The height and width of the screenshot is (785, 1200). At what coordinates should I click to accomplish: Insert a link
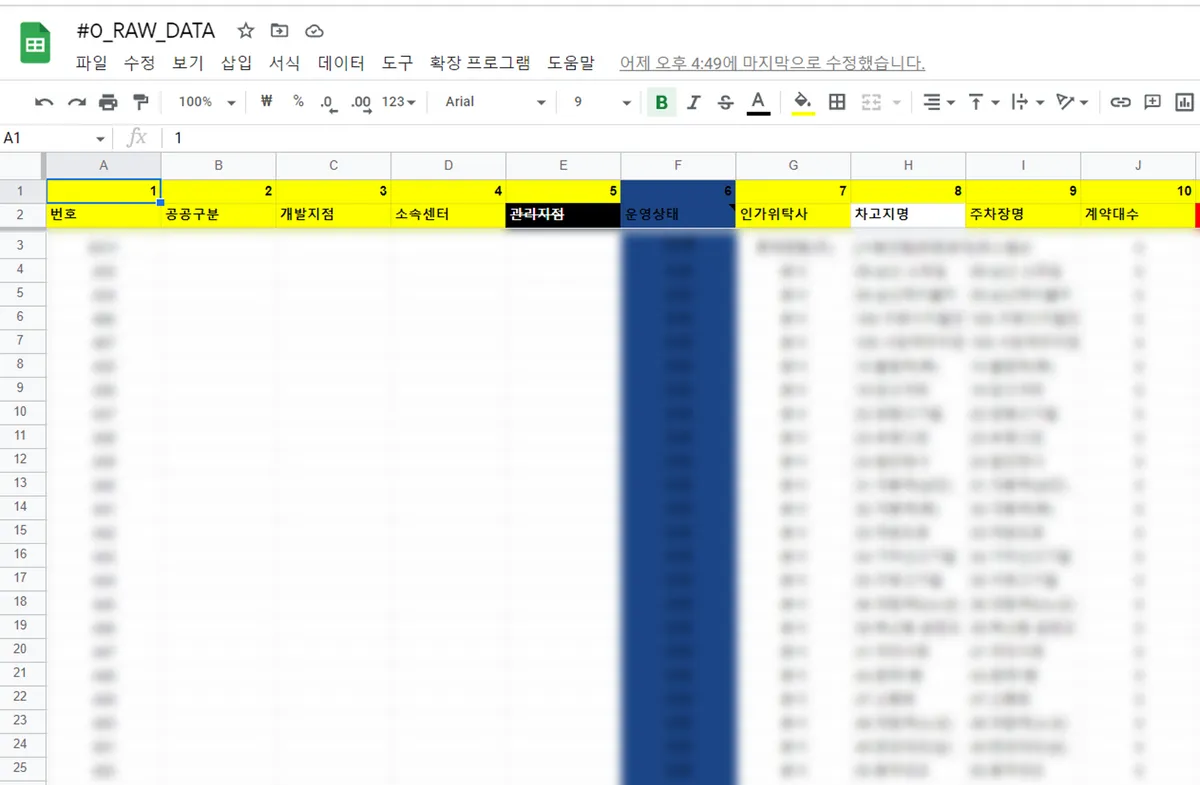1121,102
